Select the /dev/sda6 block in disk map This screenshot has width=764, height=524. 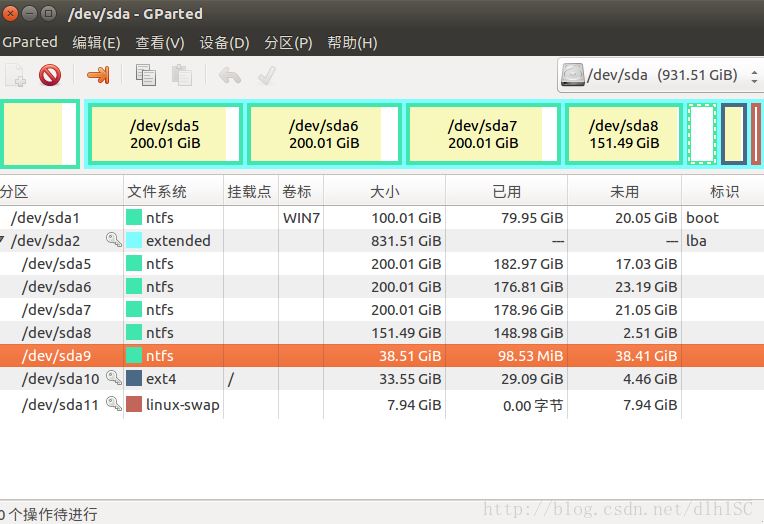coord(324,134)
